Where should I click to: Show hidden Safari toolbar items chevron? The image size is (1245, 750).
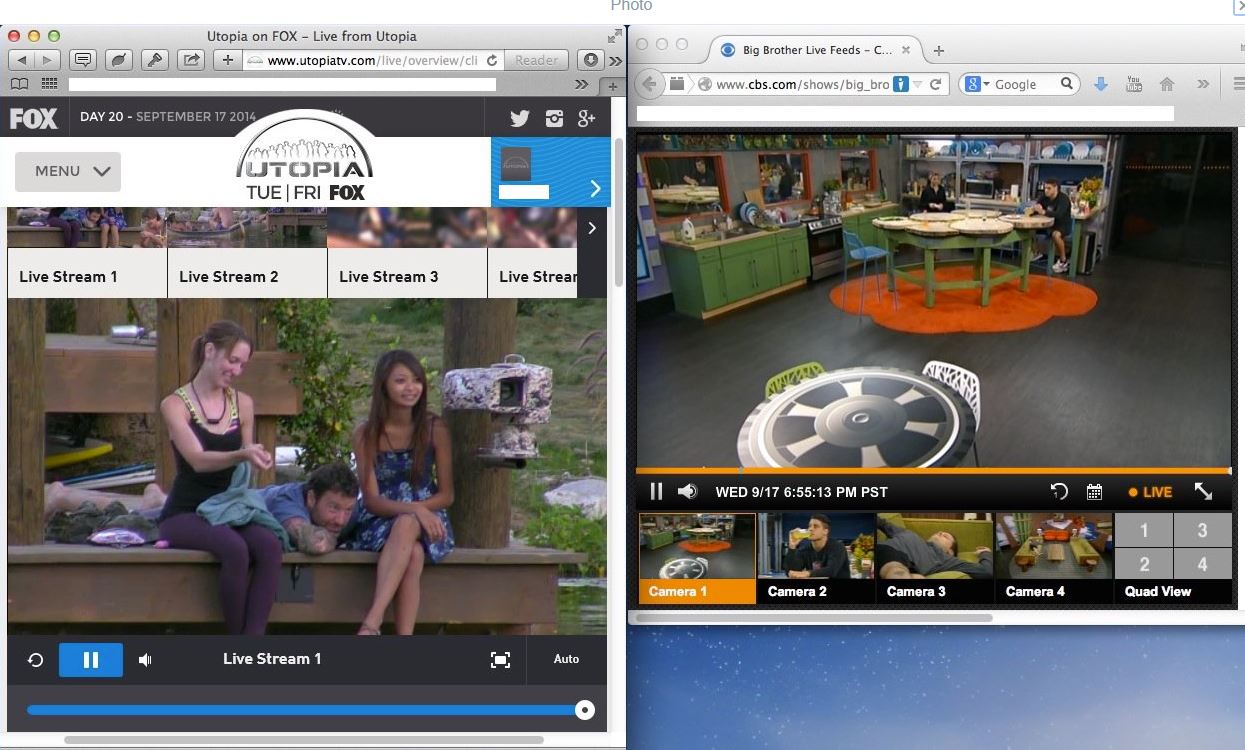615,60
